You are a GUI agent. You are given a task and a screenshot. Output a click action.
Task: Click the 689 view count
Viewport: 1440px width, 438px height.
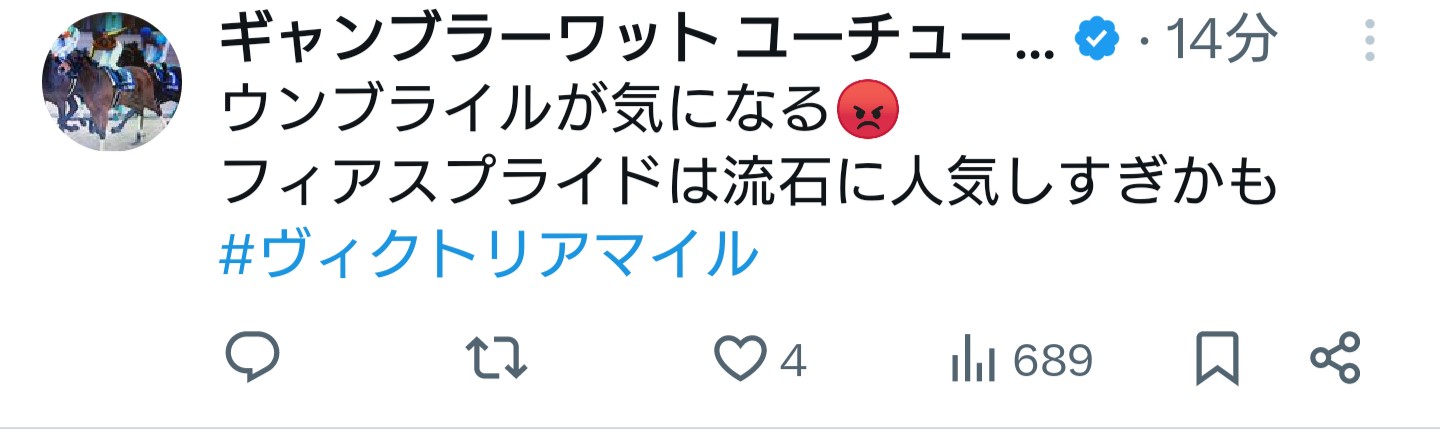(1051, 361)
